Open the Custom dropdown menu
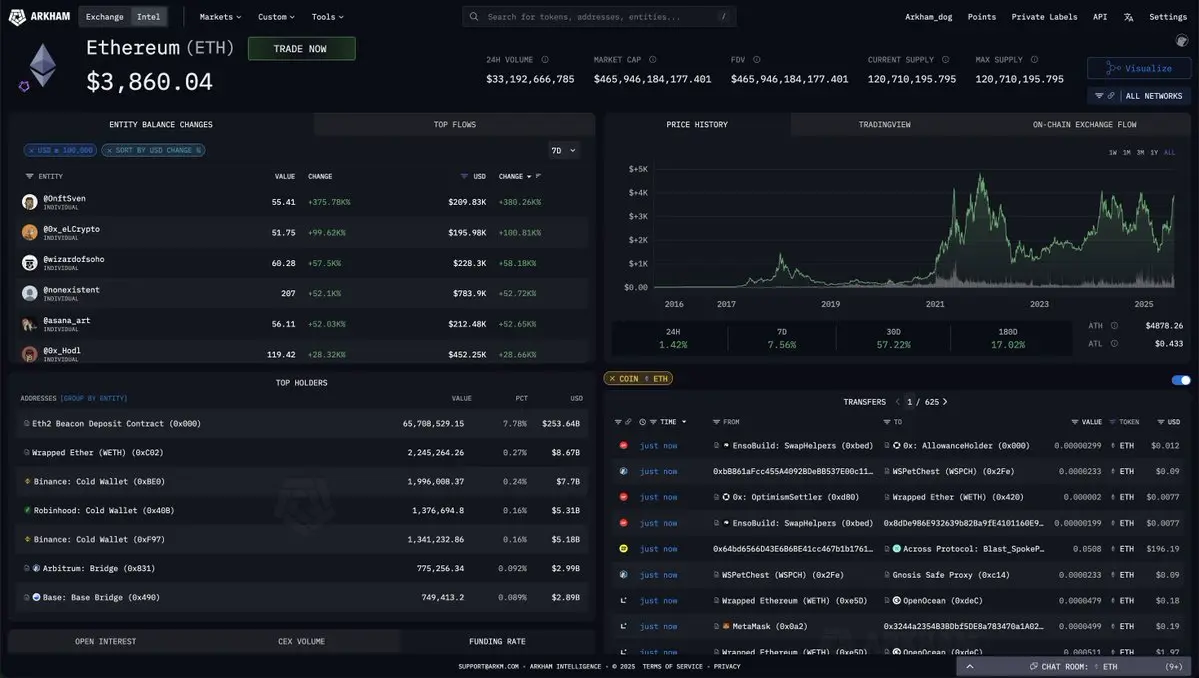 click(276, 17)
